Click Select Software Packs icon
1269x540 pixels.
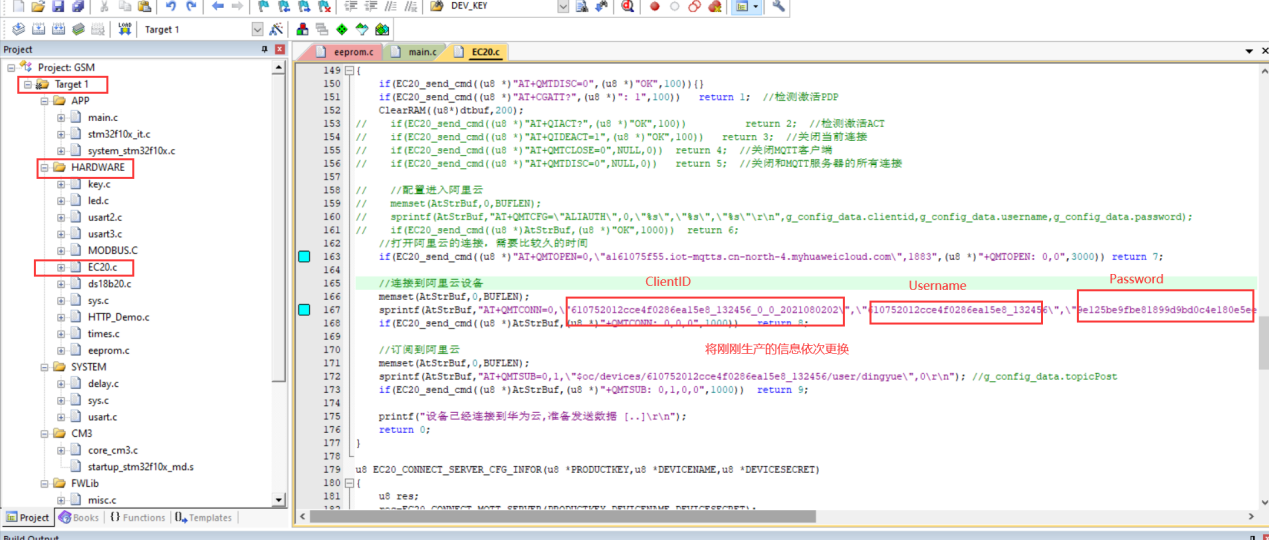362,29
